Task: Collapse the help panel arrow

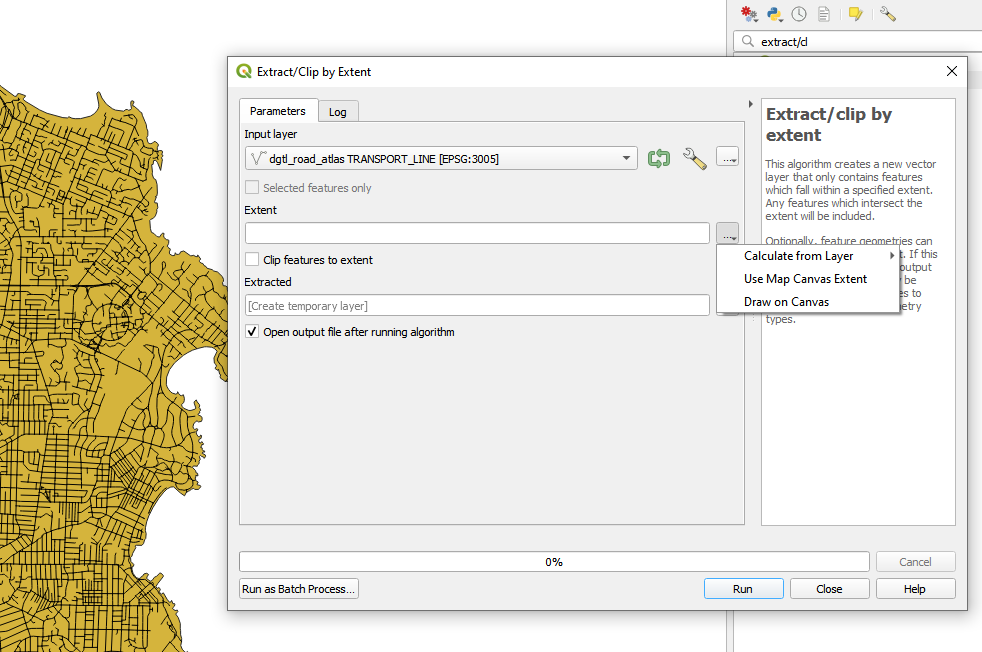Action: (x=750, y=104)
